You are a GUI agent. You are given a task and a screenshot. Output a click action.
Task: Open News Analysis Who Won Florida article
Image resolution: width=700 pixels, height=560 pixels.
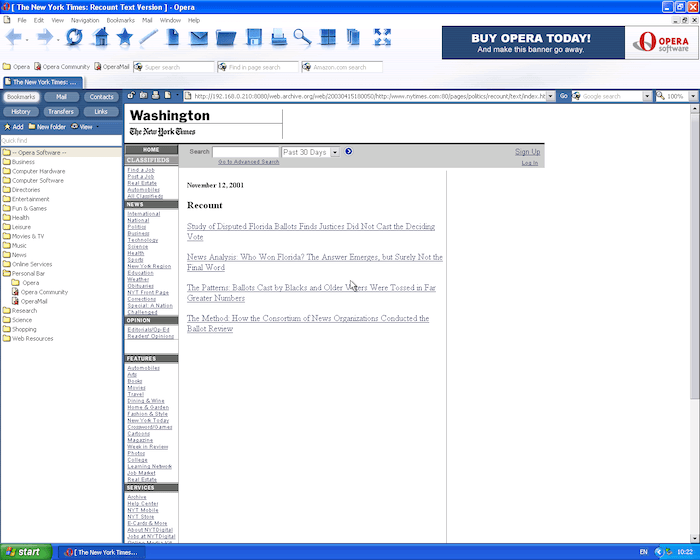[315, 262]
